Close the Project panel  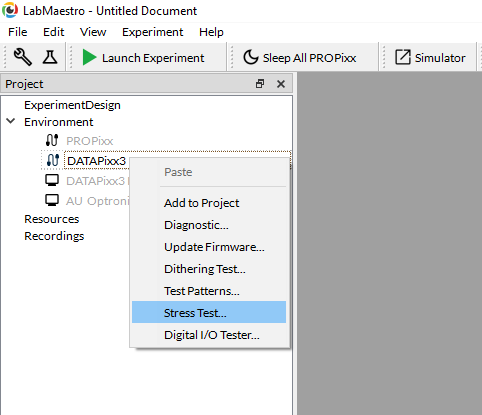tap(281, 84)
